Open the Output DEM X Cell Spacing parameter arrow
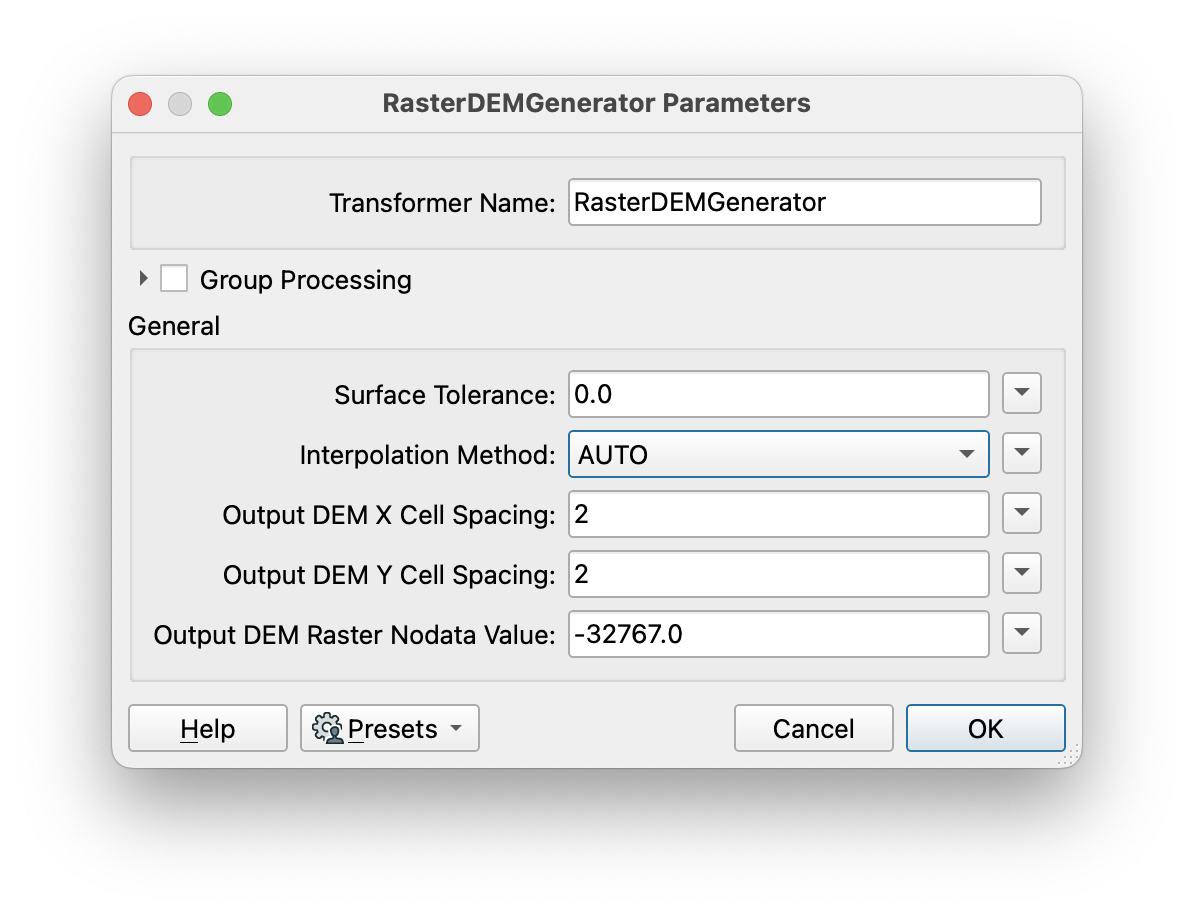1194x916 pixels. click(x=1021, y=513)
